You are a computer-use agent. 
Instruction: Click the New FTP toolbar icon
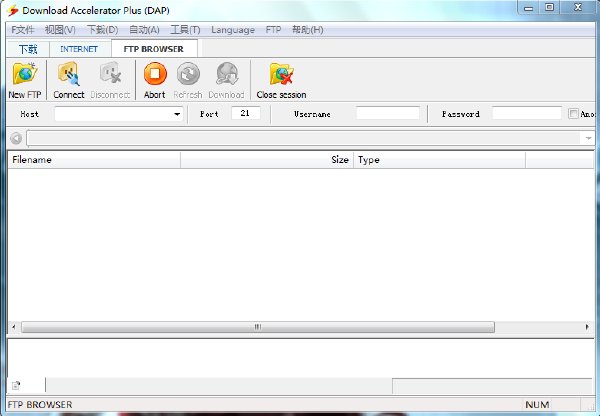coord(25,73)
